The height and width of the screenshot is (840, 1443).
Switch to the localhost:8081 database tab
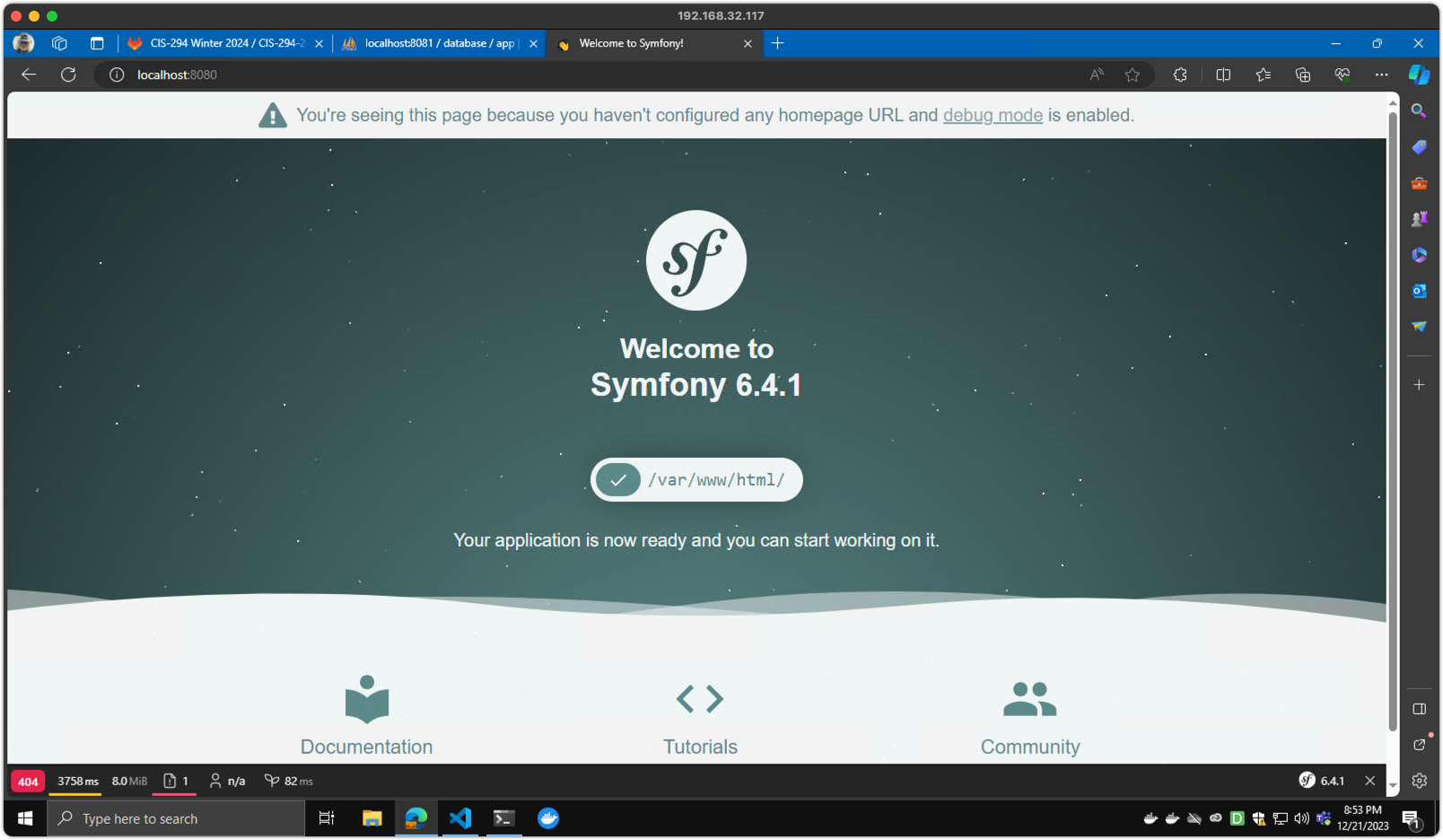click(x=434, y=42)
